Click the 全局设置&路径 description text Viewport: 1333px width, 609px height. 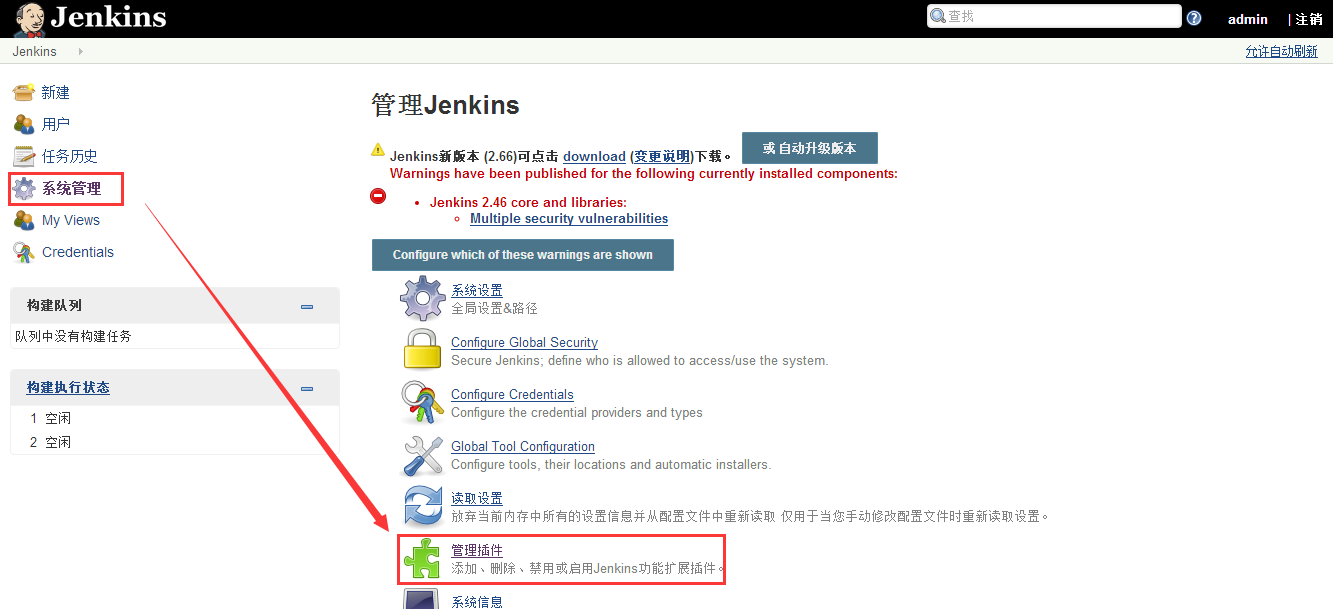[494, 308]
